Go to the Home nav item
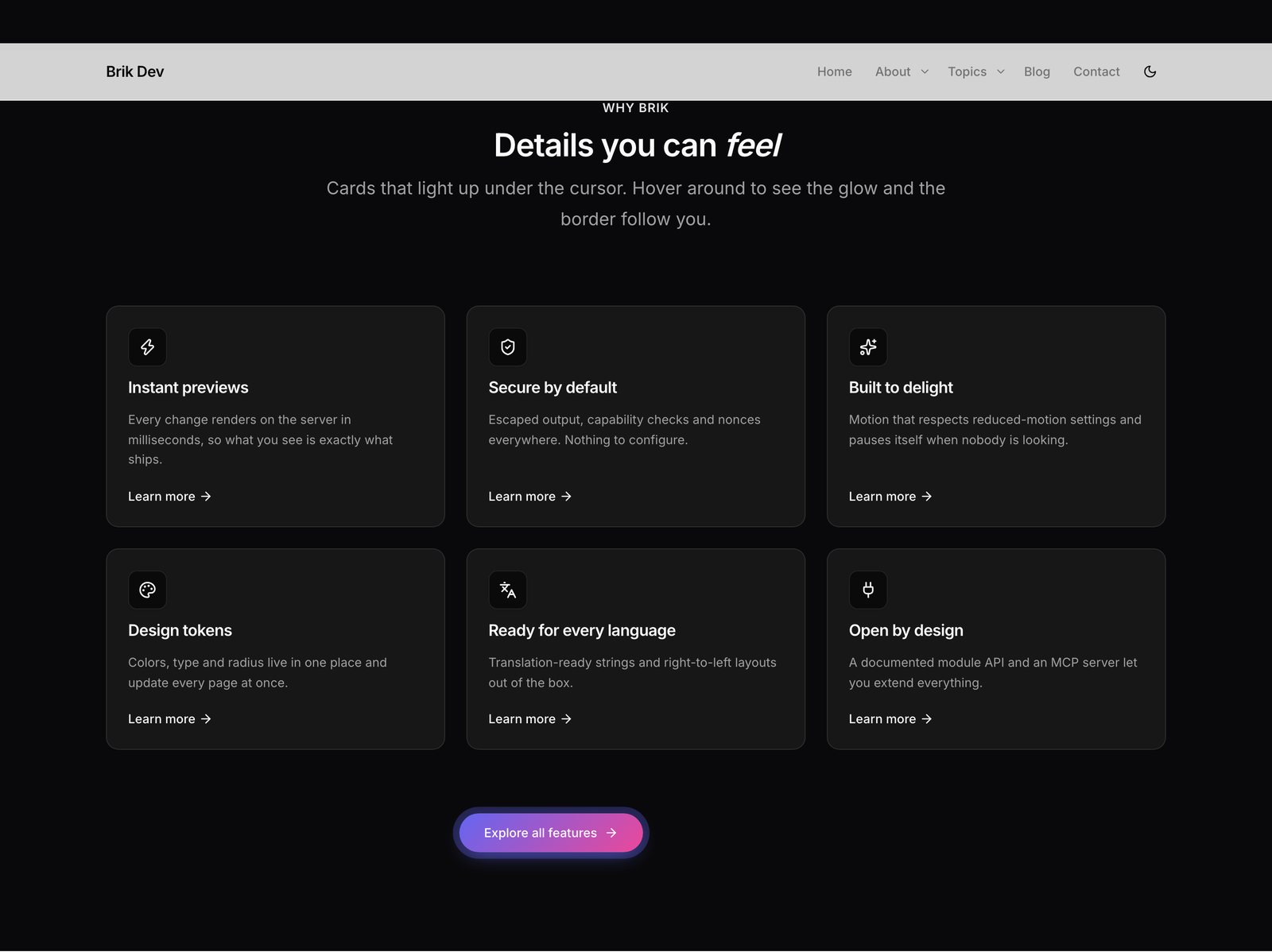Viewport: 1272px width, 952px height. coord(834,72)
